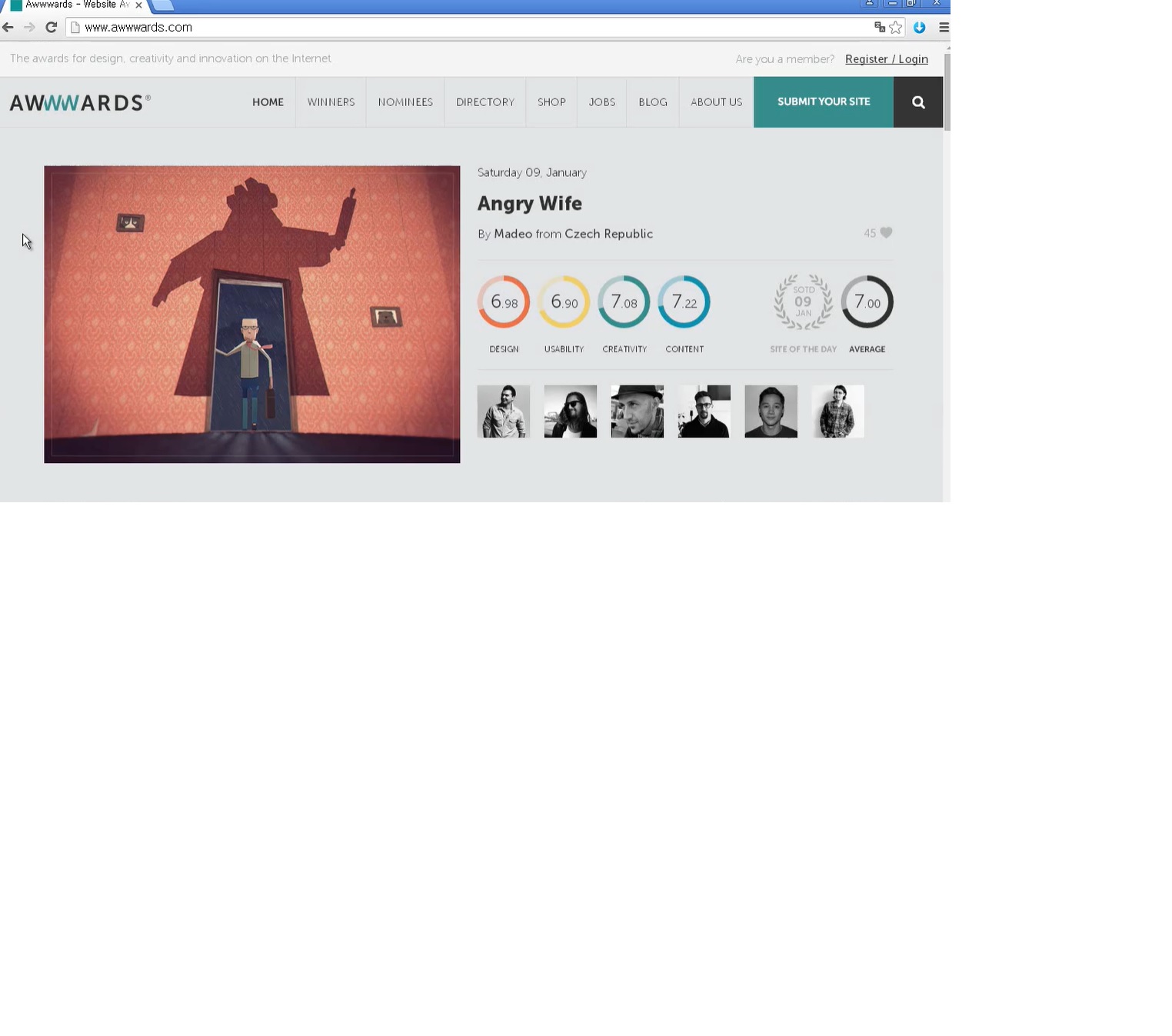Open BLOG menu item
Image resolution: width=1172 pixels, height=1036 pixels.
pos(653,102)
